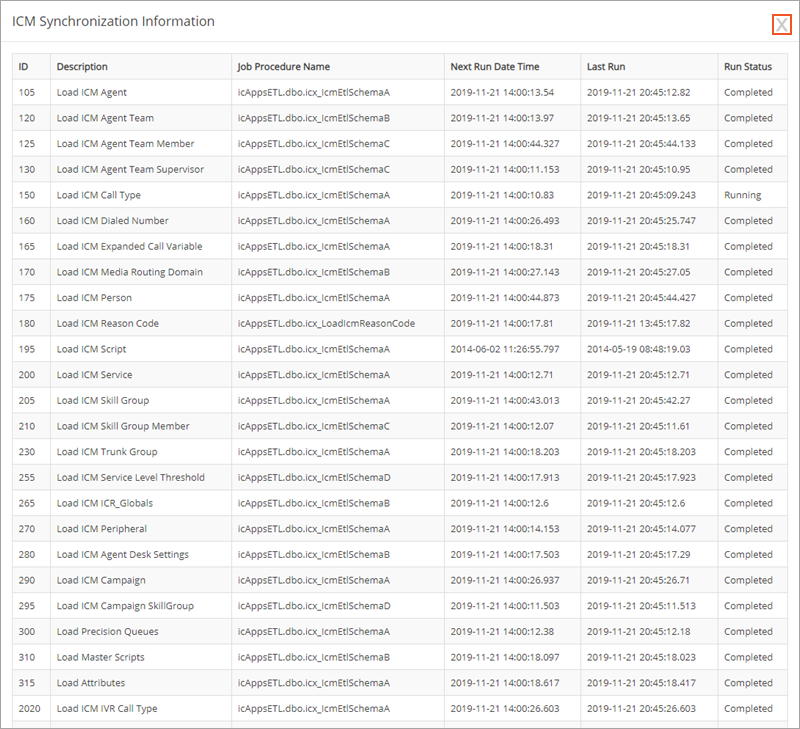Select the Load ICM Call Type row
800x729 pixels.
click(400, 195)
